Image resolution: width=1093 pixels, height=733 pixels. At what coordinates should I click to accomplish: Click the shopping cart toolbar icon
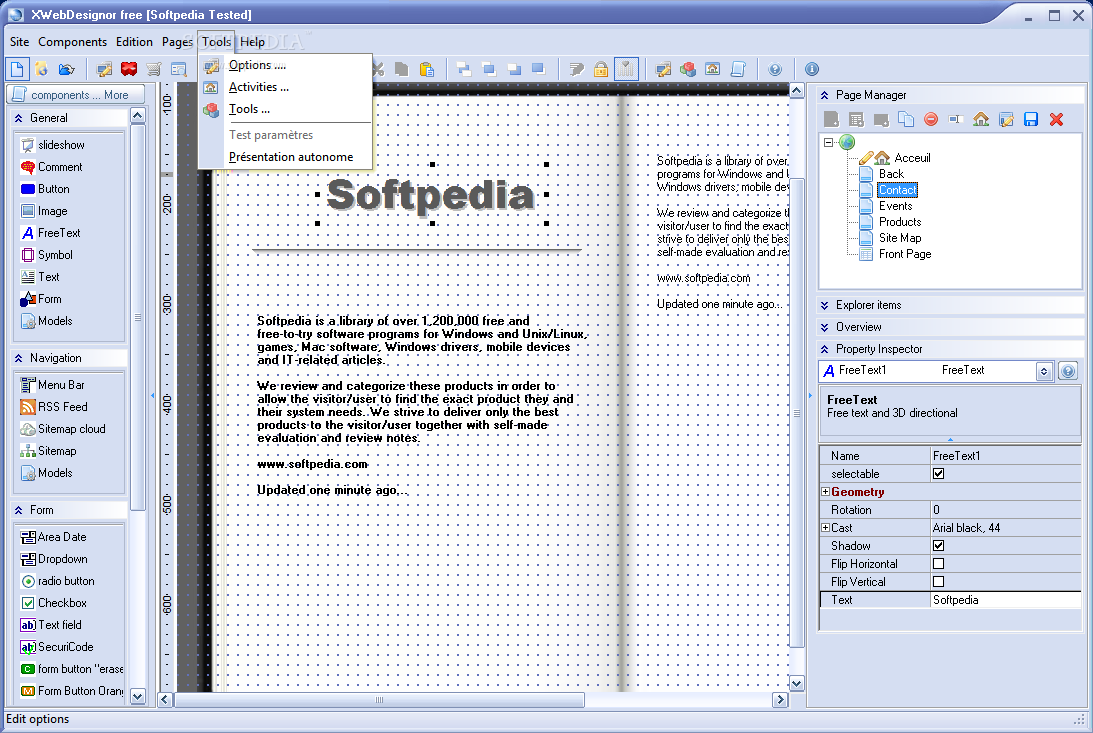(x=154, y=69)
